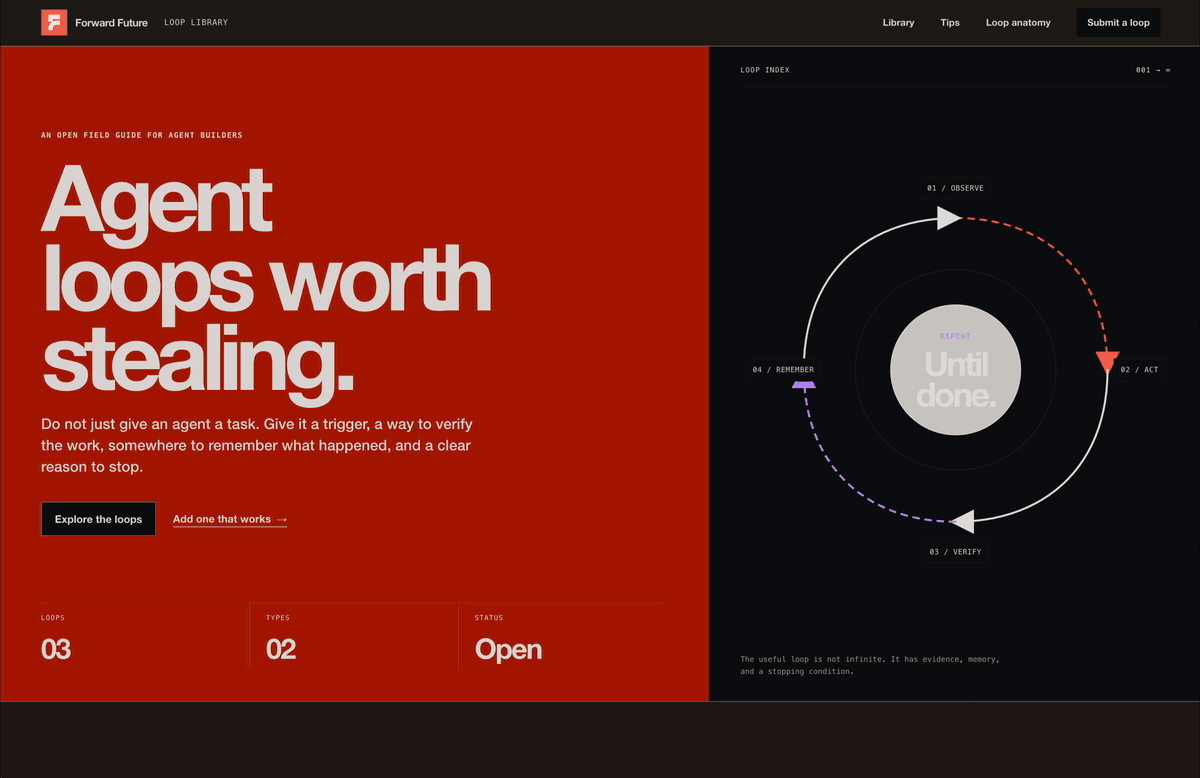Image resolution: width=1200 pixels, height=778 pixels.
Task: Click the 'Do not just give' paragraph
Action: 256,445
